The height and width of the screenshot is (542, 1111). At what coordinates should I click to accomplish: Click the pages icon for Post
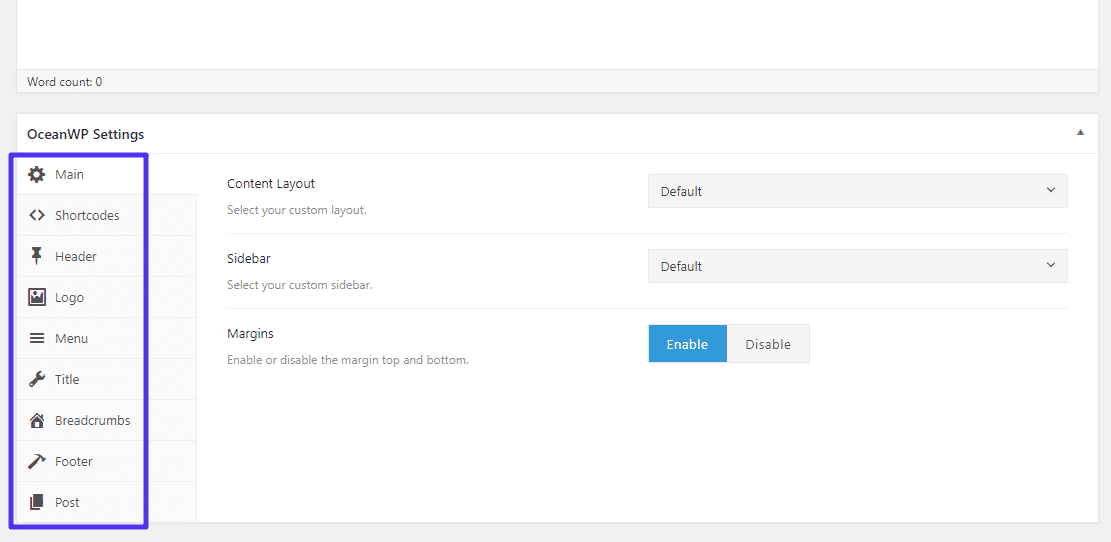(37, 503)
